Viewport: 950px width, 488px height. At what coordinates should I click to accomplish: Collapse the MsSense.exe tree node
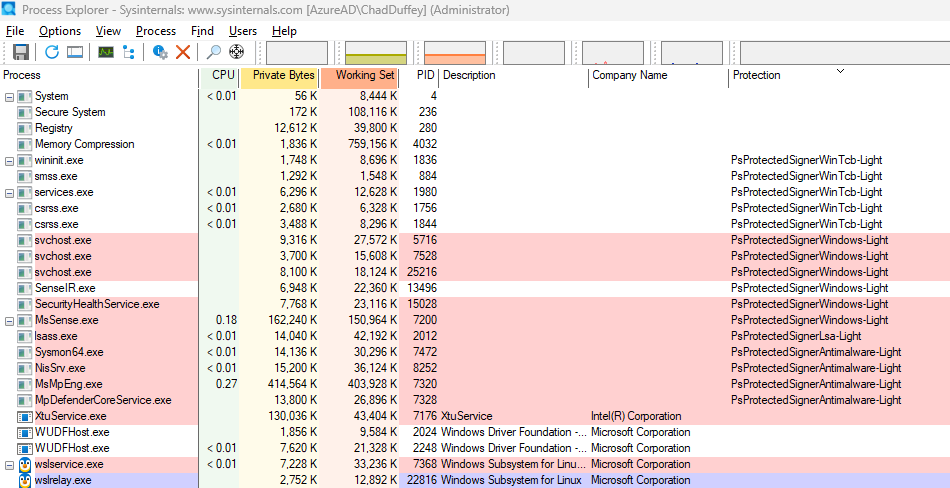(x=9, y=321)
